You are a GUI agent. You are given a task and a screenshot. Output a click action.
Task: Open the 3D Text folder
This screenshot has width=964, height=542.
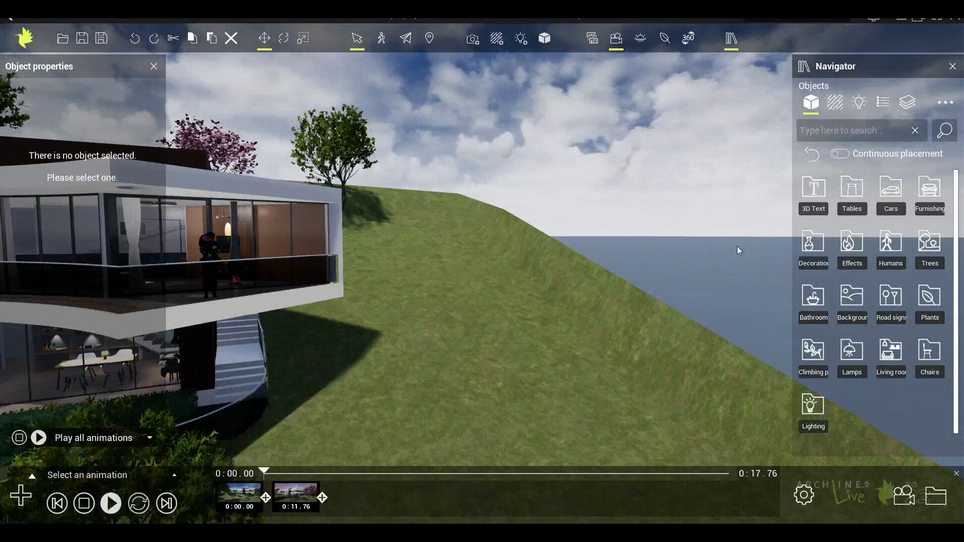813,194
